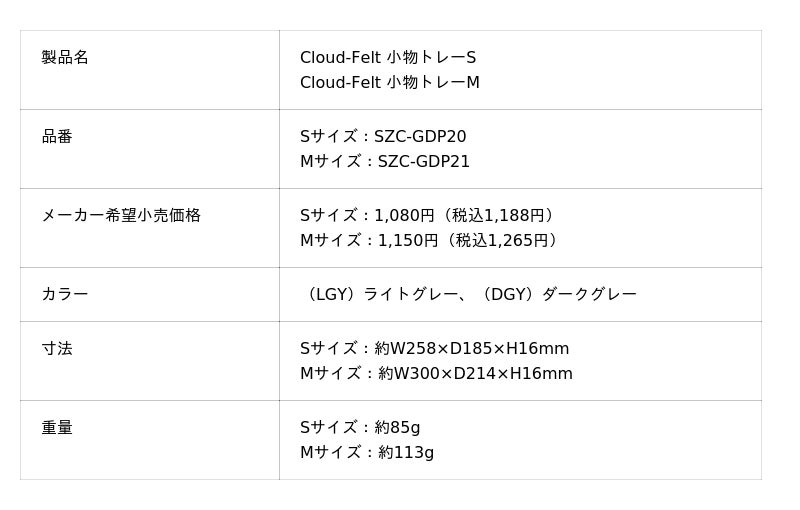The image size is (800, 510).
Task: Select the 重量 row header
Action: [x=57, y=427]
